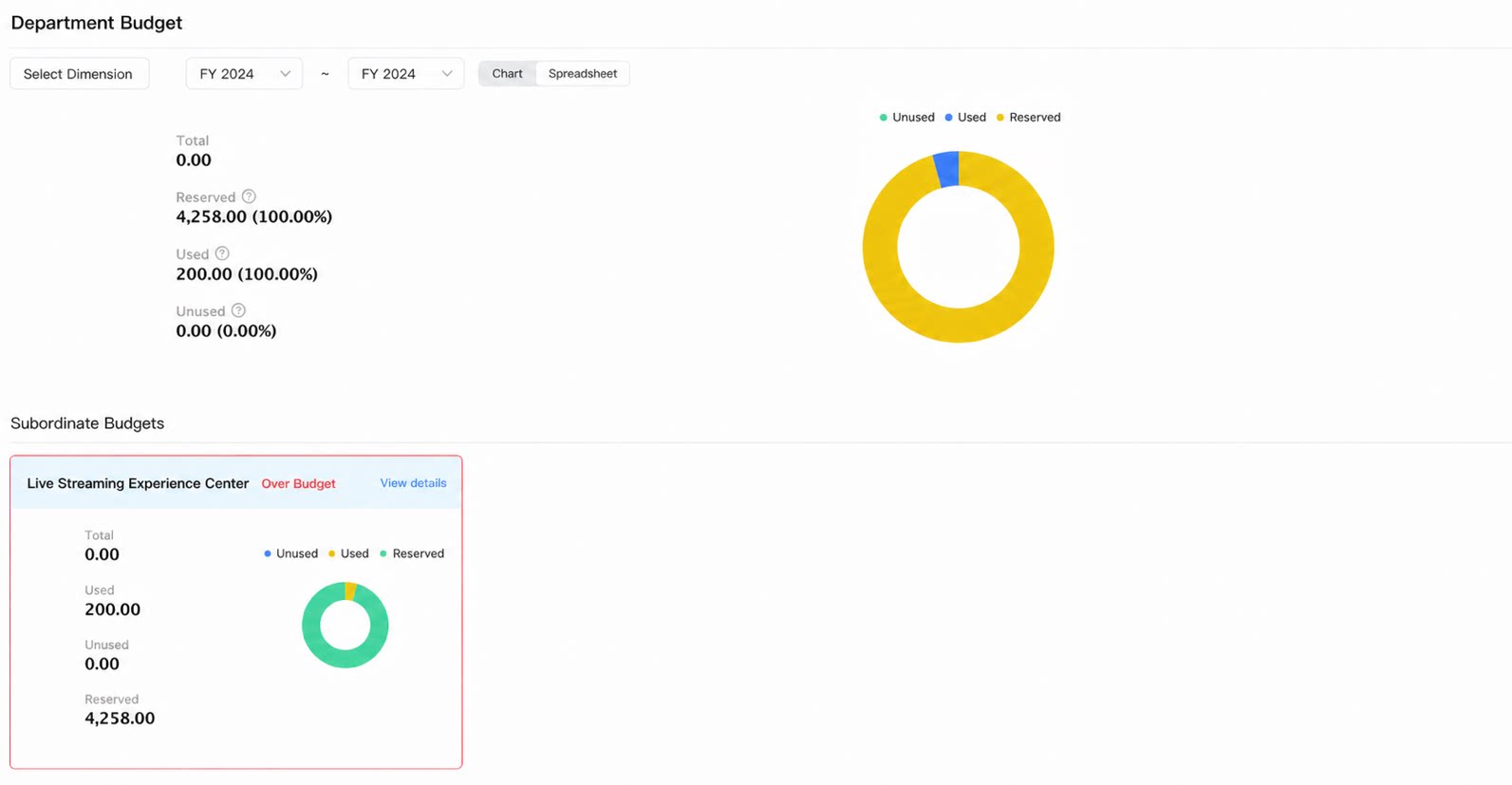Toggle the blue Used legend item in the main chart

pos(965,118)
